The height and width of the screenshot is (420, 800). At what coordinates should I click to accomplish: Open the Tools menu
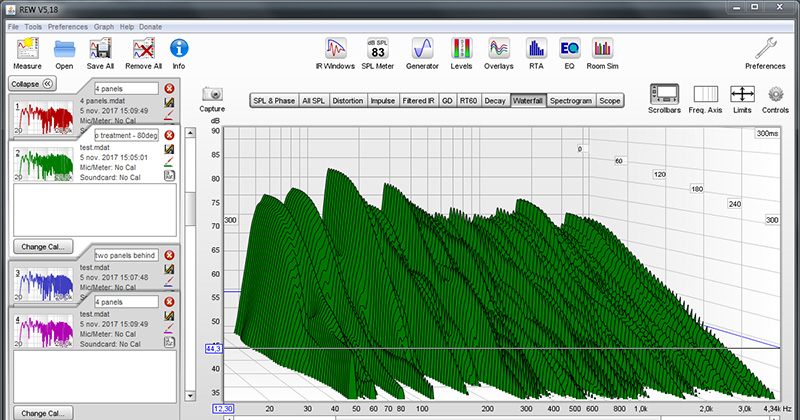click(33, 27)
